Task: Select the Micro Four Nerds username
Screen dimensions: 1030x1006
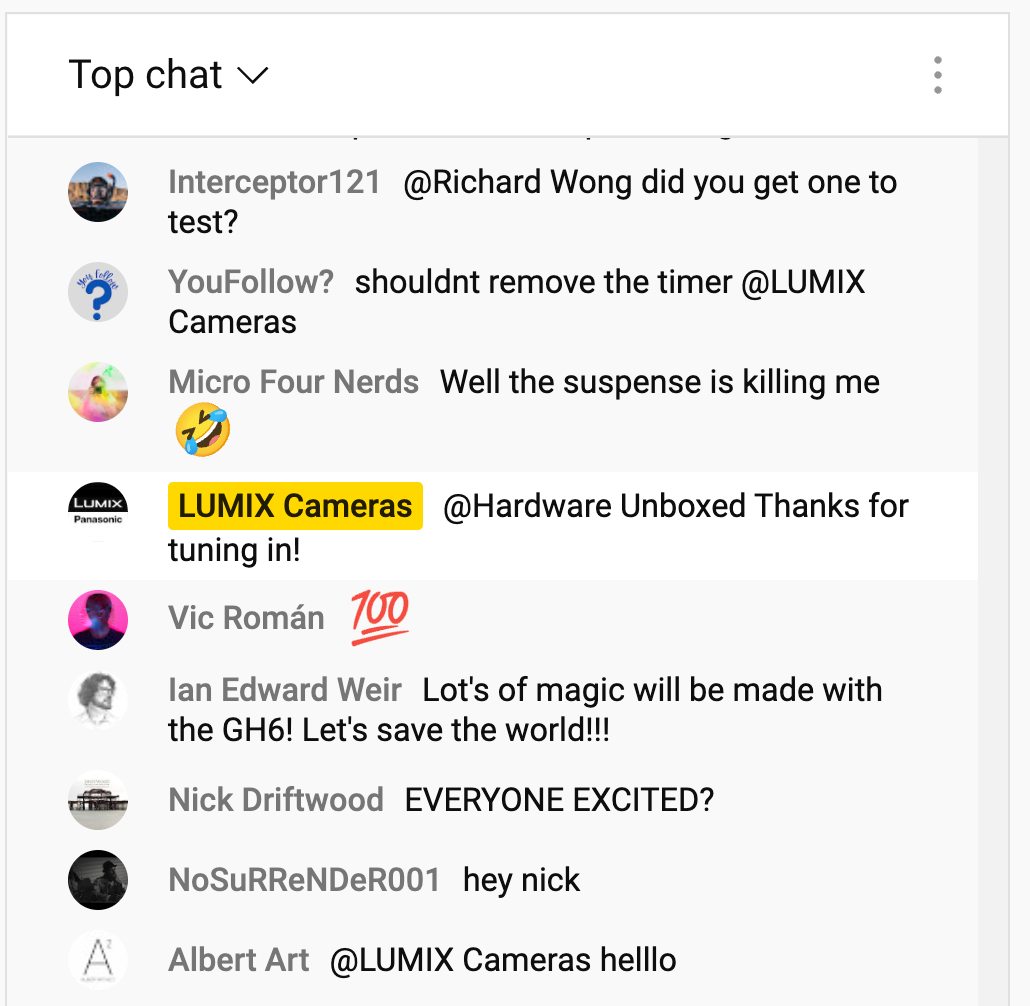Action: pyautogui.click(x=294, y=382)
